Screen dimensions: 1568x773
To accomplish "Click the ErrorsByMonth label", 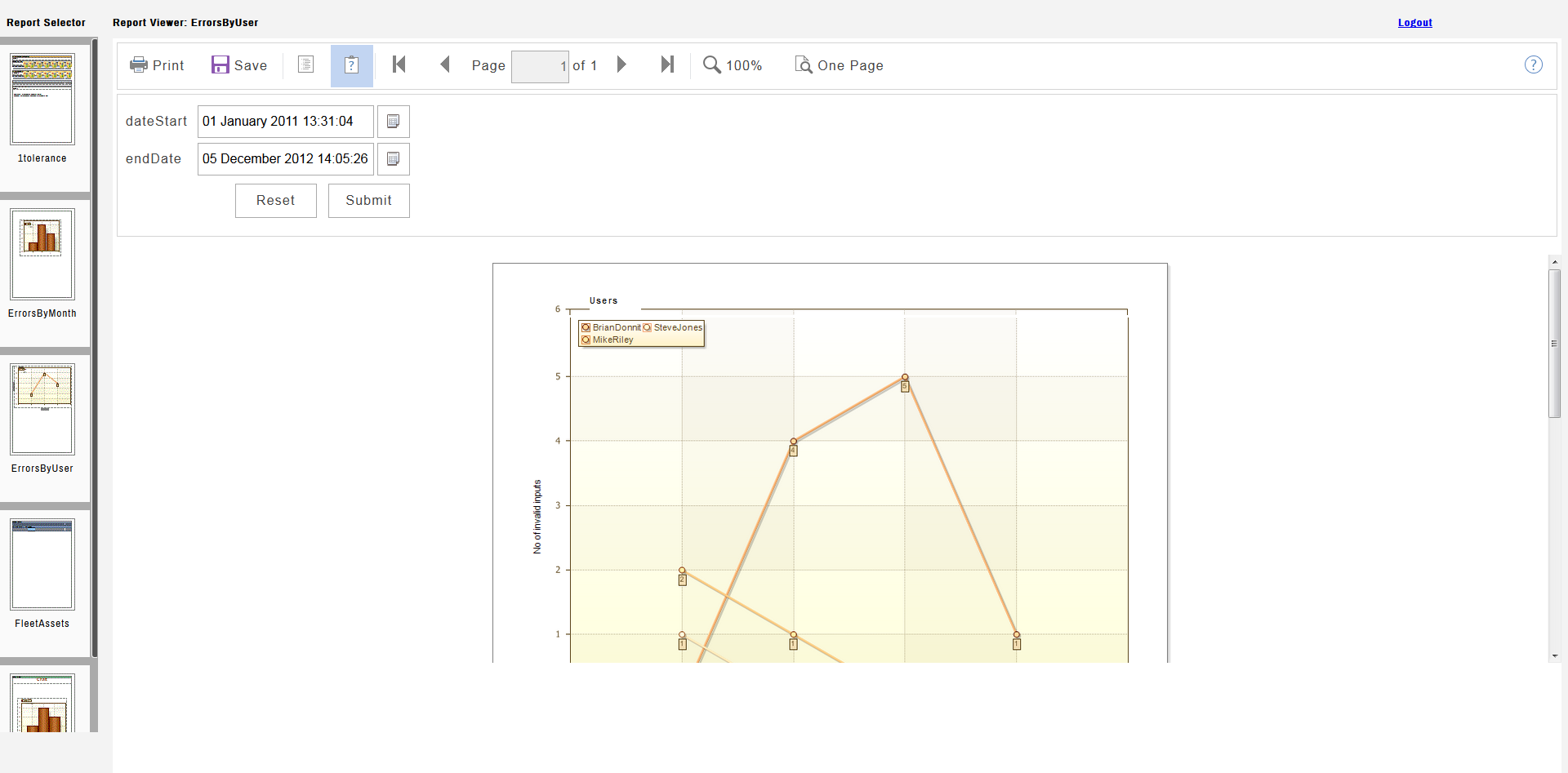I will [42, 313].
